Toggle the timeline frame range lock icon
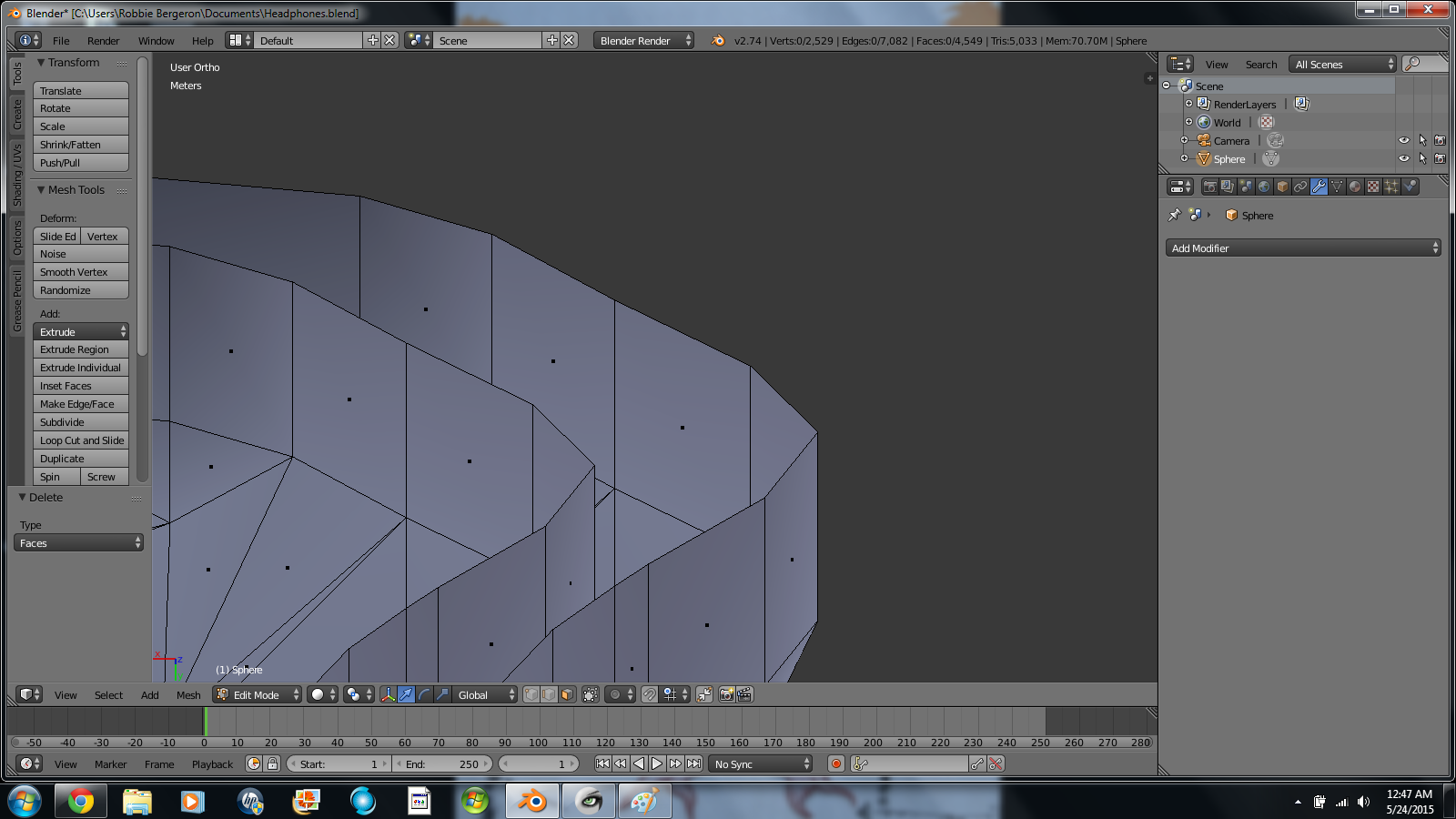 pyautogui.click(x=272, y=763)
